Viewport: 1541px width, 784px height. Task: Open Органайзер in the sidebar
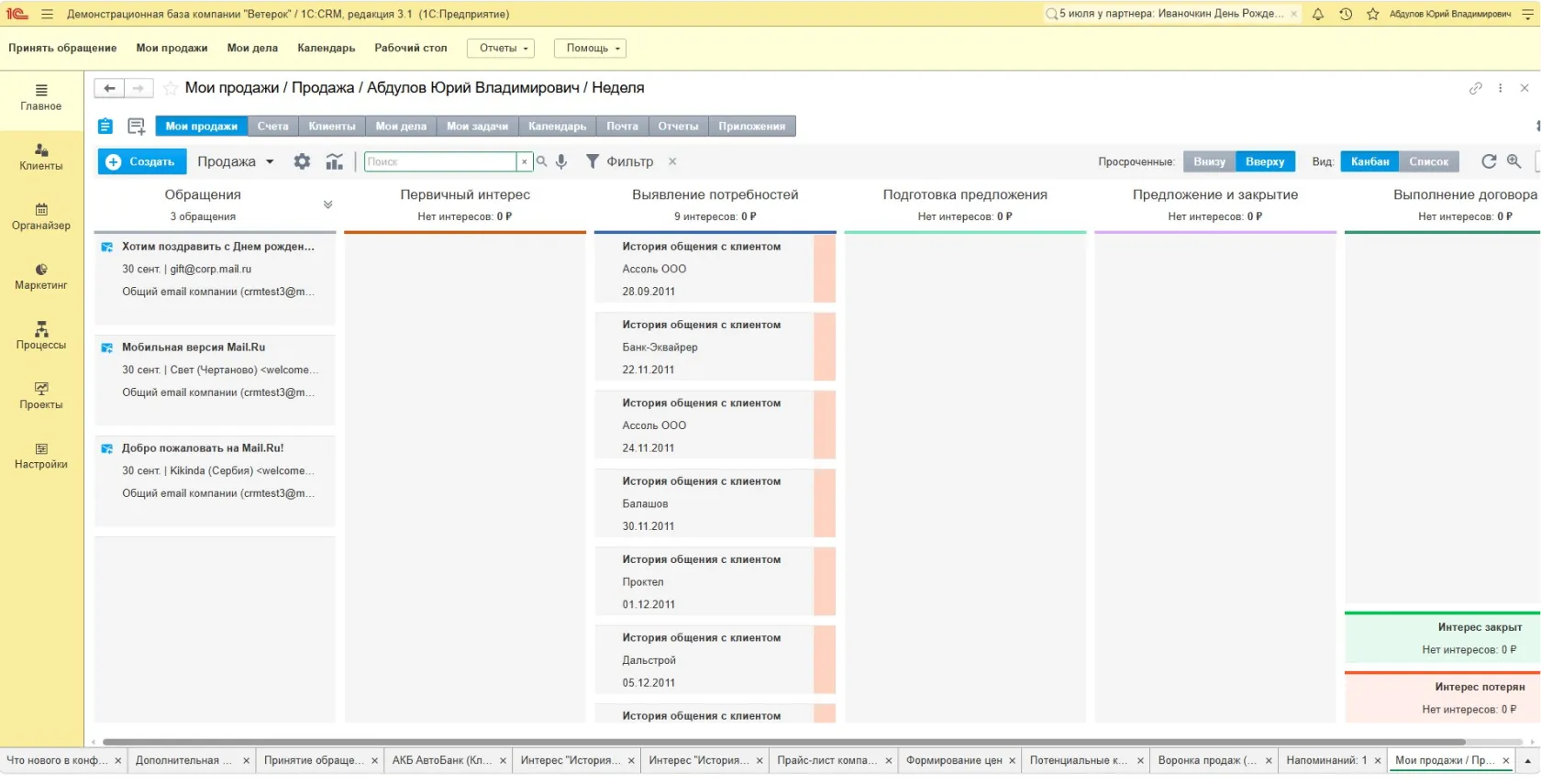tap(41, 217)
